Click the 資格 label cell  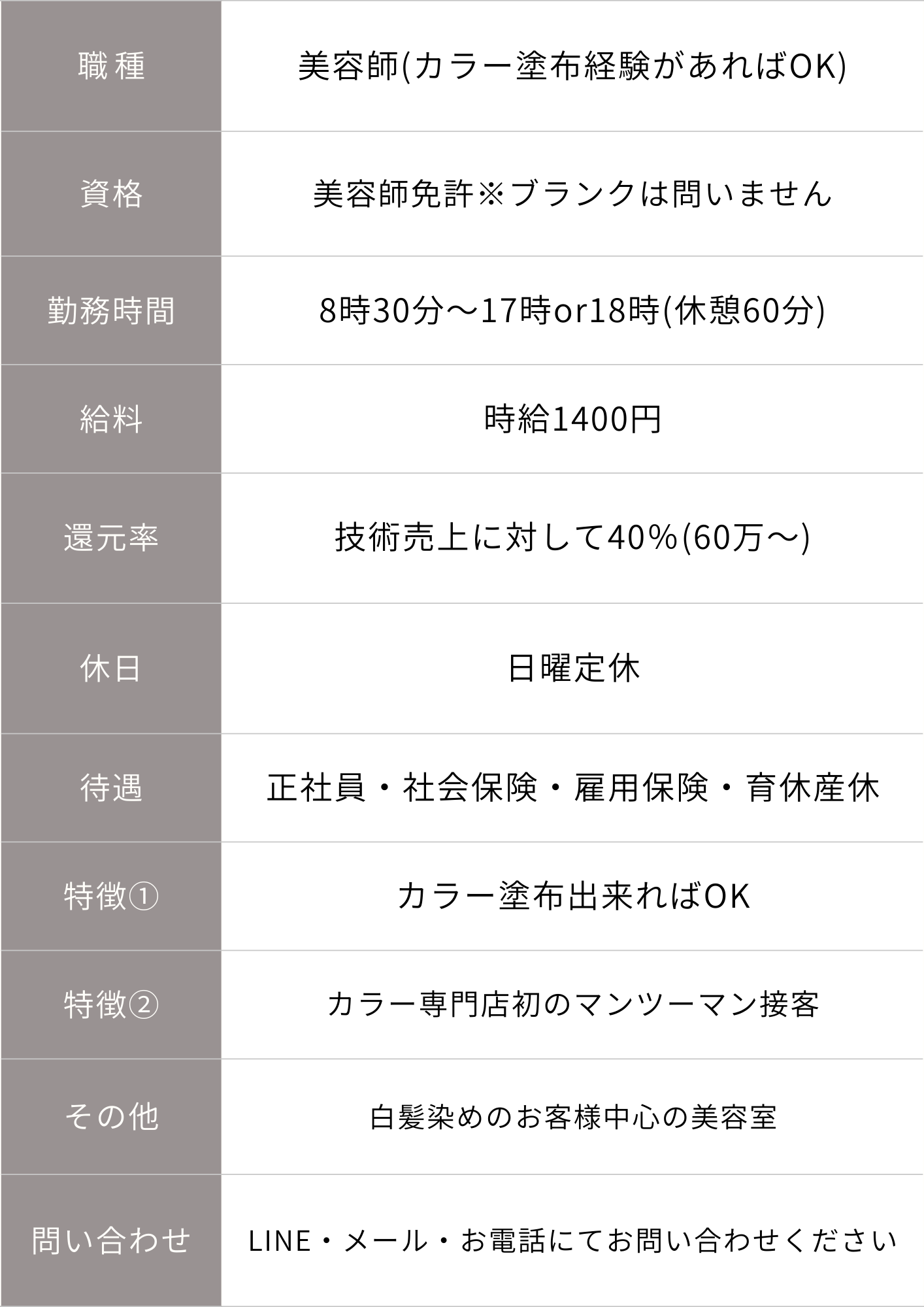click(x=110, y=194)
